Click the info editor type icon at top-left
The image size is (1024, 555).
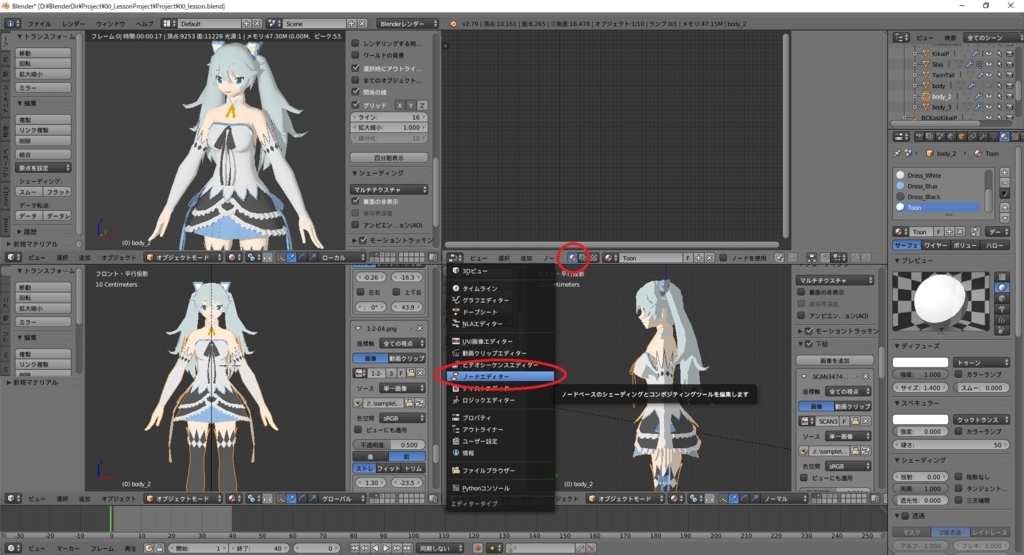12,24
